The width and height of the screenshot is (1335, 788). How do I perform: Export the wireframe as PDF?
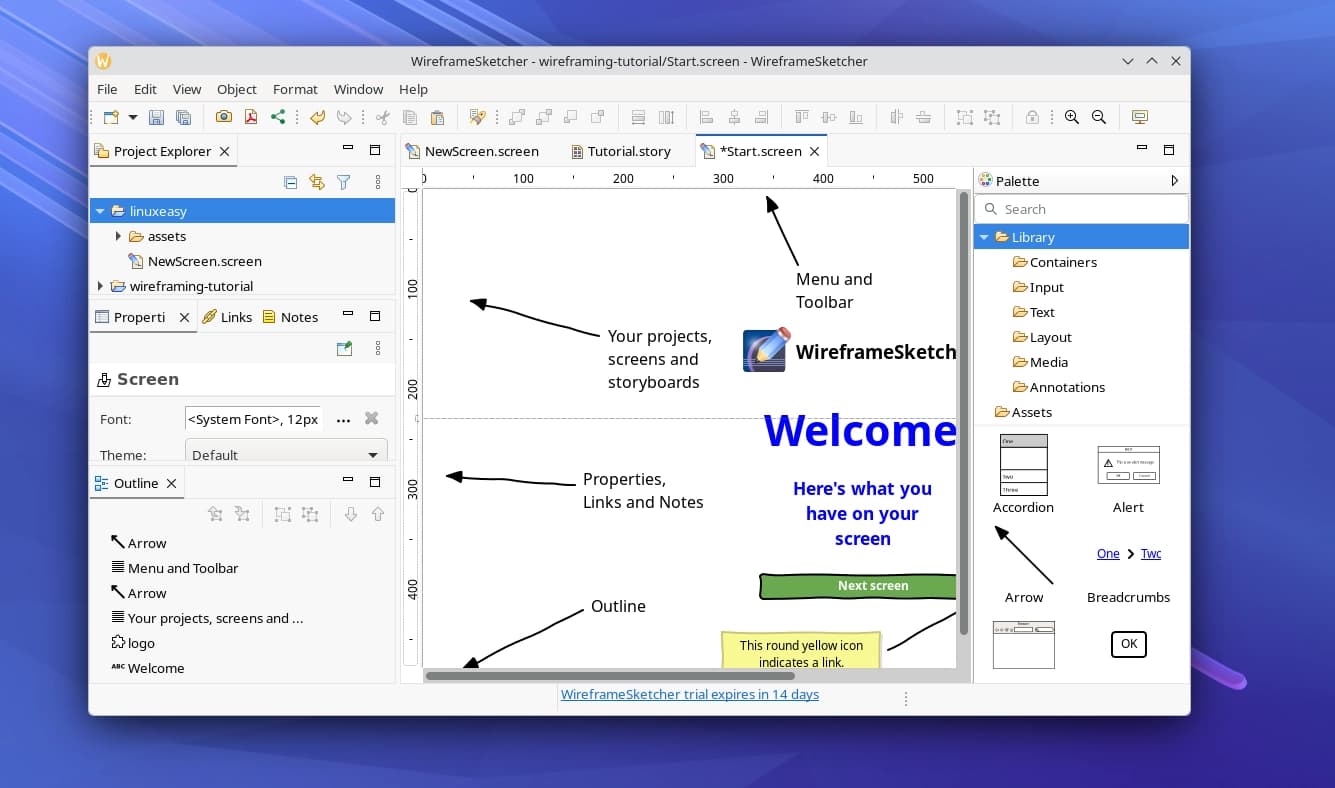251,117
